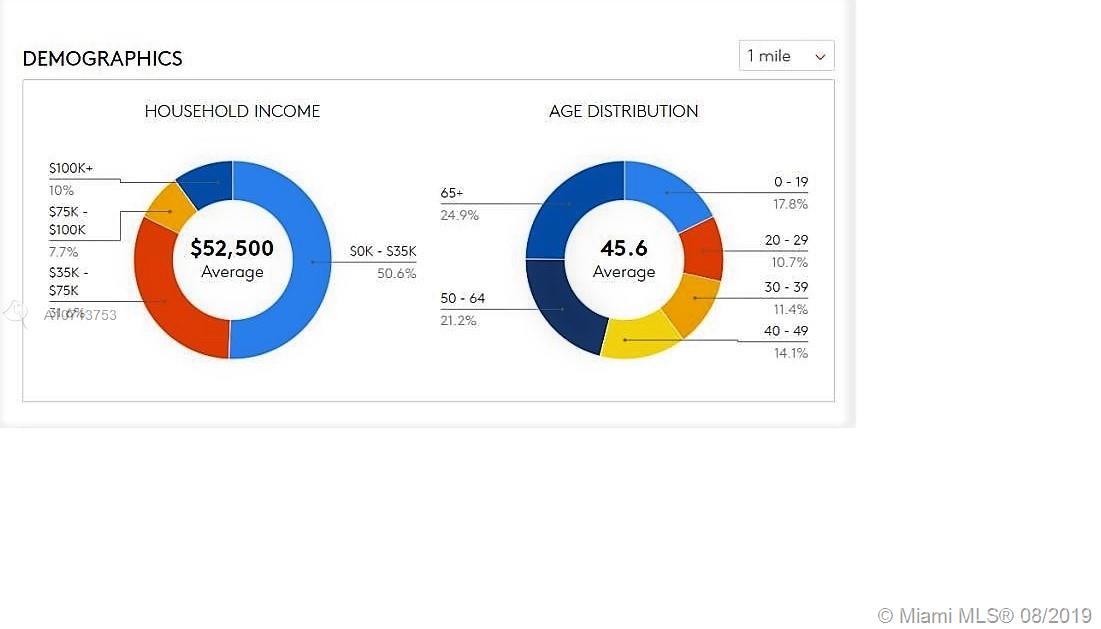Click the Demographics section heading

[x=102, y=59]
